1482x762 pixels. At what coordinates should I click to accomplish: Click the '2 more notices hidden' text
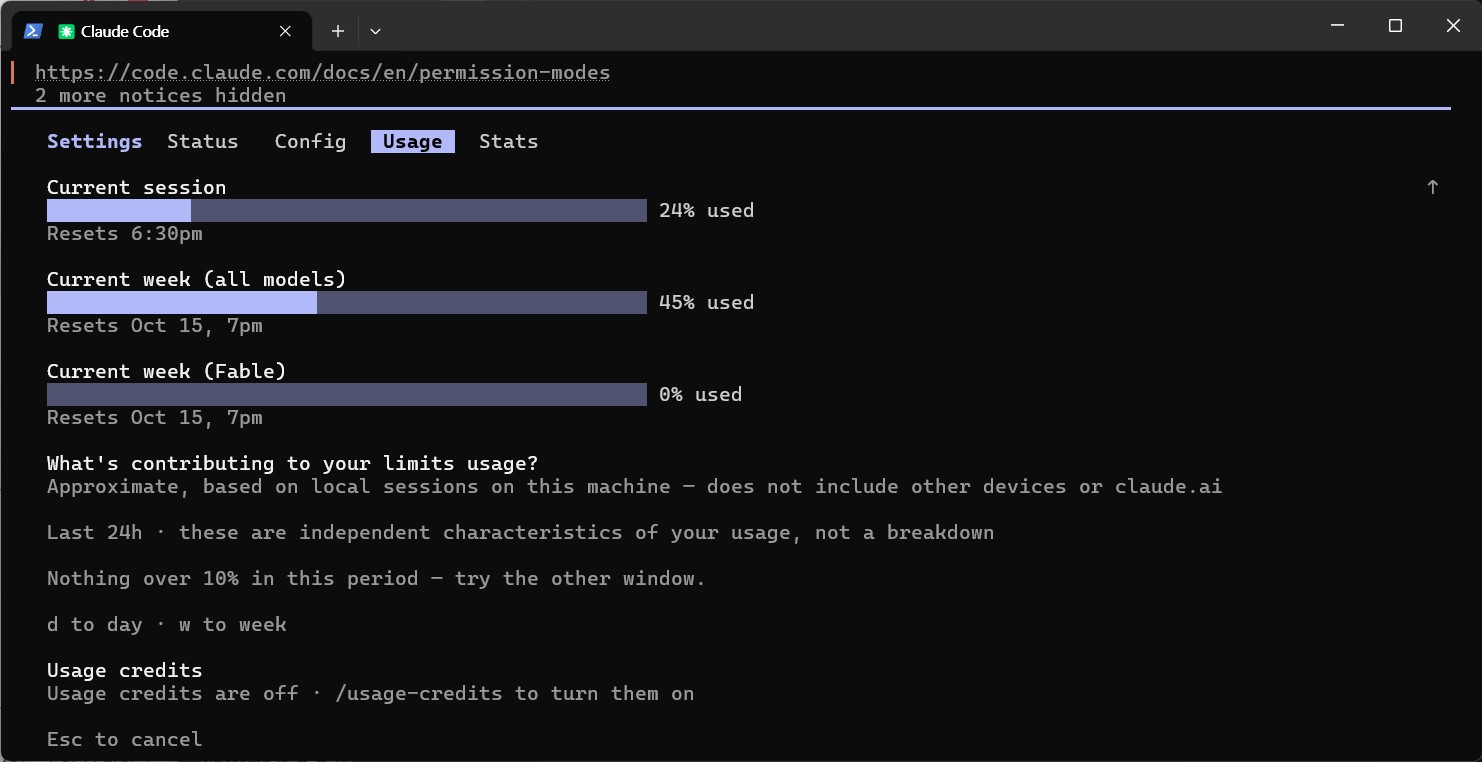[160, 96]
